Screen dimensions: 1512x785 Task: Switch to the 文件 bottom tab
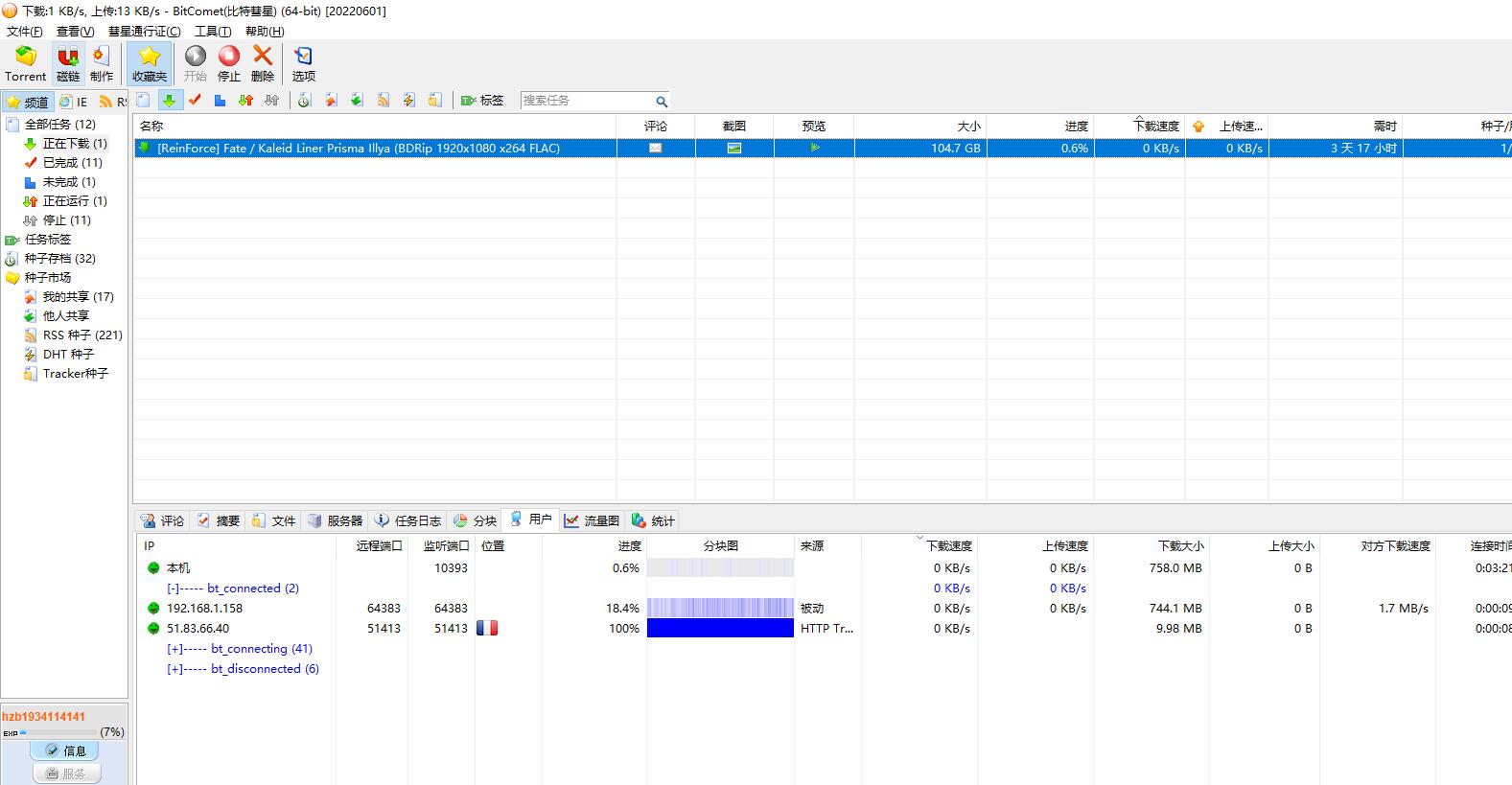274,521
